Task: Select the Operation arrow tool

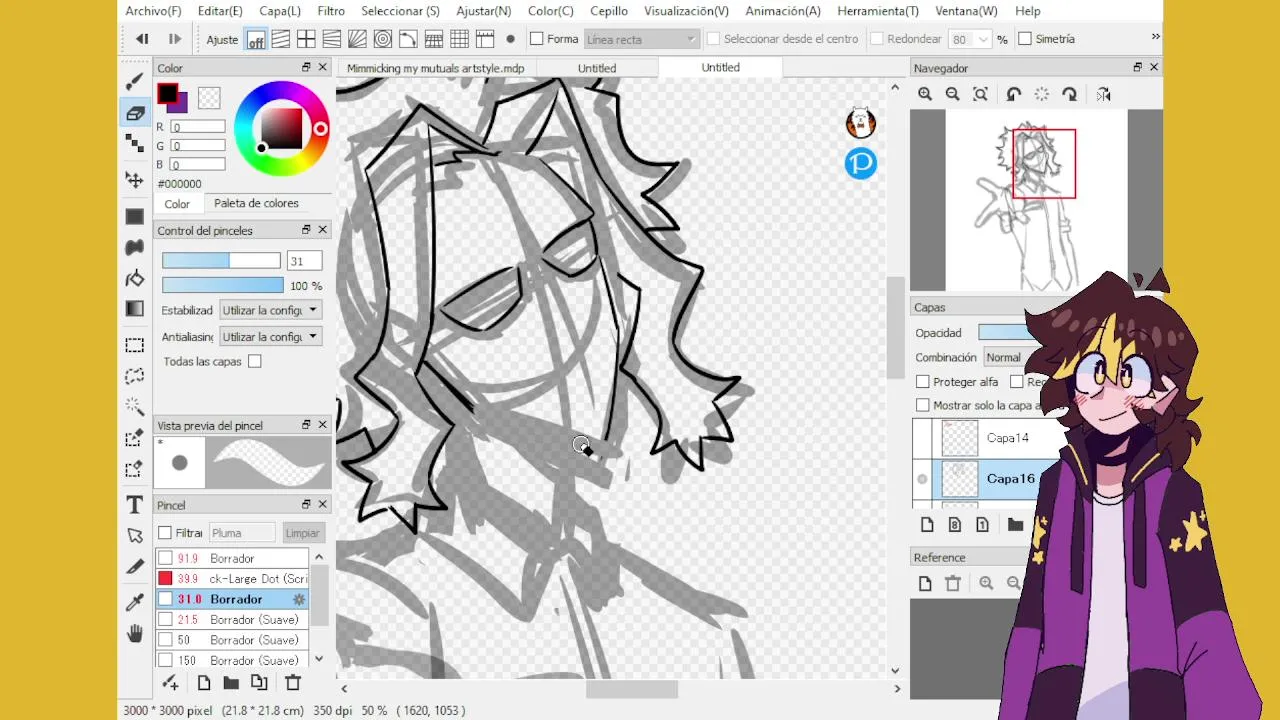Action: pos(134,536)
